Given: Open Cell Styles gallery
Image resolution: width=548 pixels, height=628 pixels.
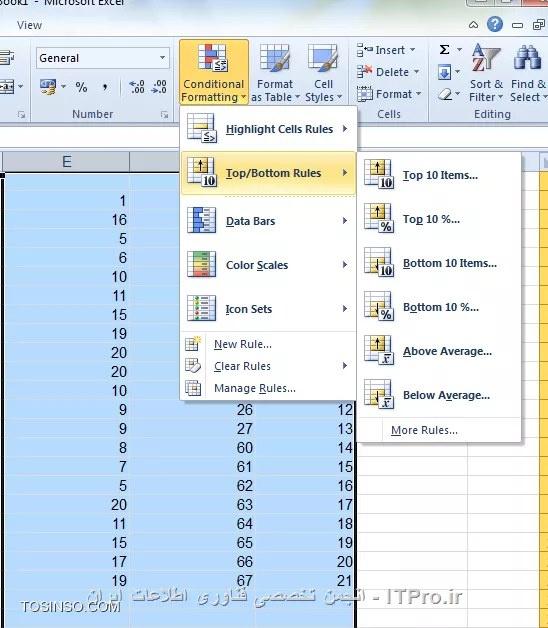Looking at the screenshot, I should 323,72.
